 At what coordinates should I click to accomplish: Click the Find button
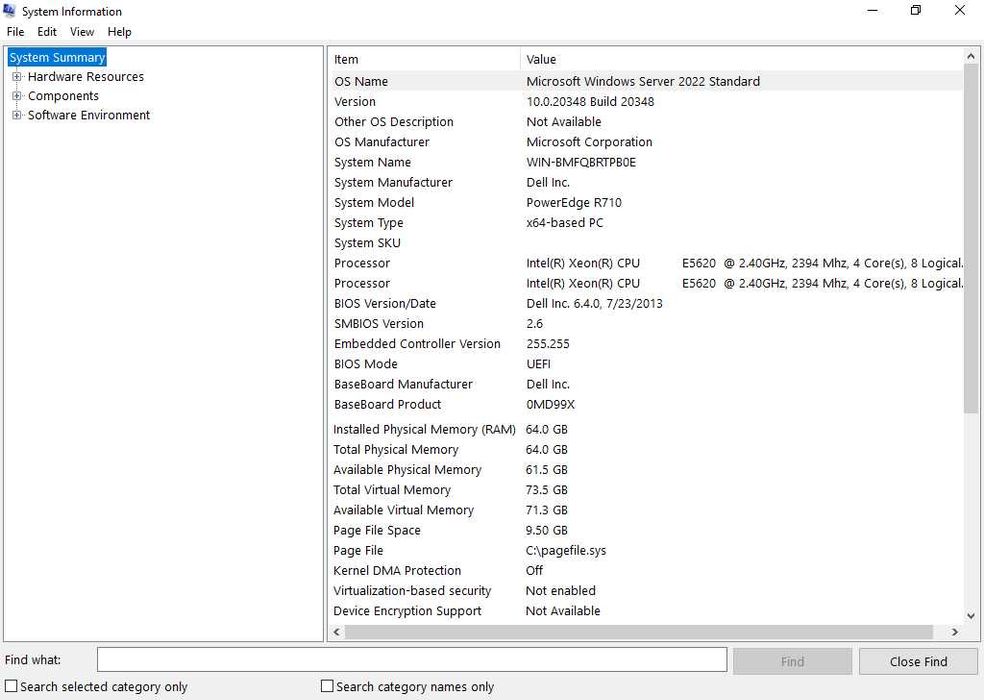(x=792, y=661)
